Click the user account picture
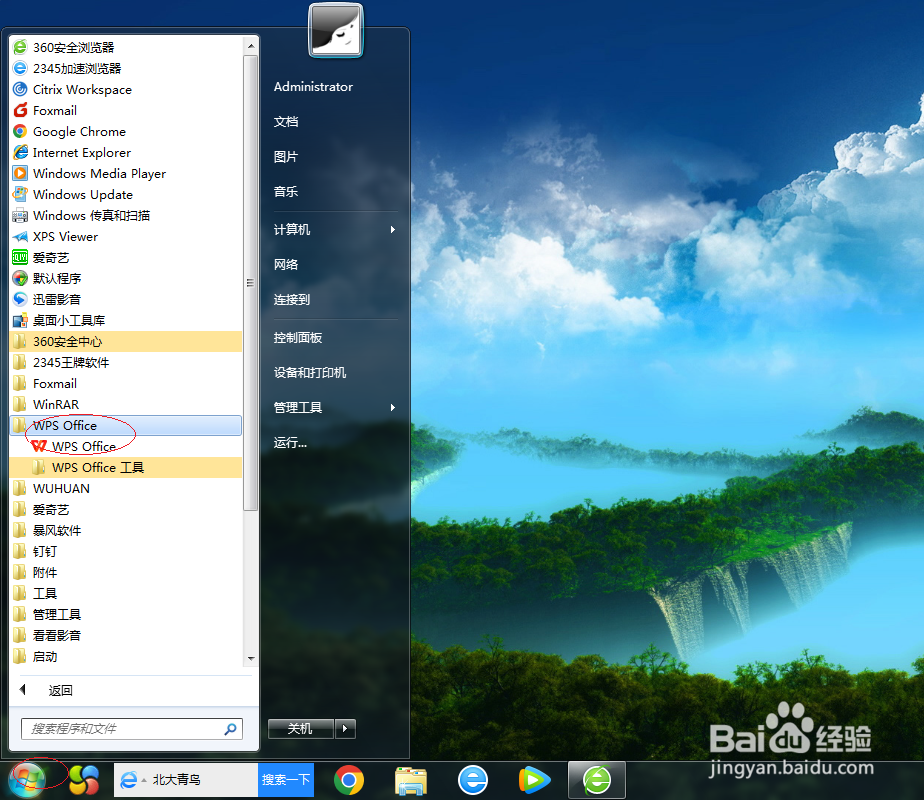 point(335,31)
